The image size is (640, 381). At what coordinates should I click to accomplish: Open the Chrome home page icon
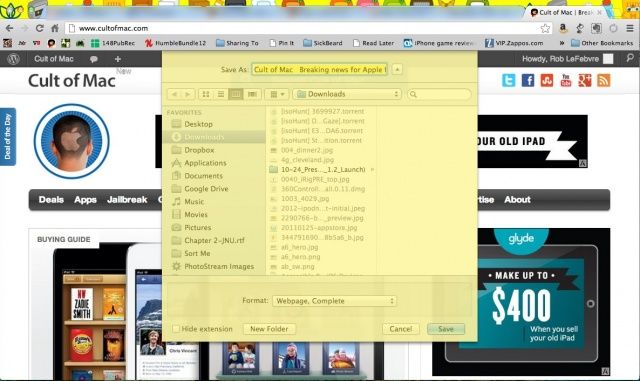(55, 28)
